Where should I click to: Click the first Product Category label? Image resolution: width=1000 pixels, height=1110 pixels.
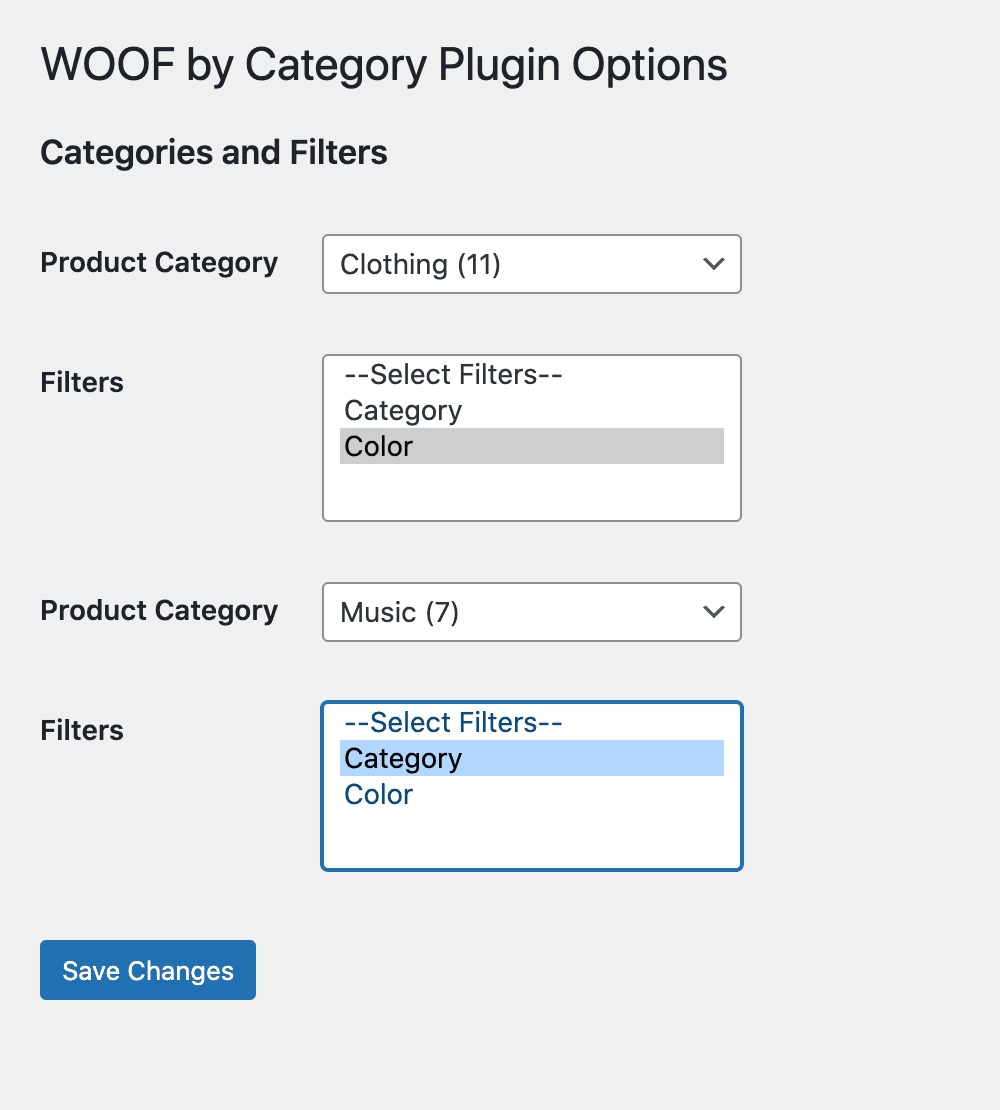tap(159, 262)
